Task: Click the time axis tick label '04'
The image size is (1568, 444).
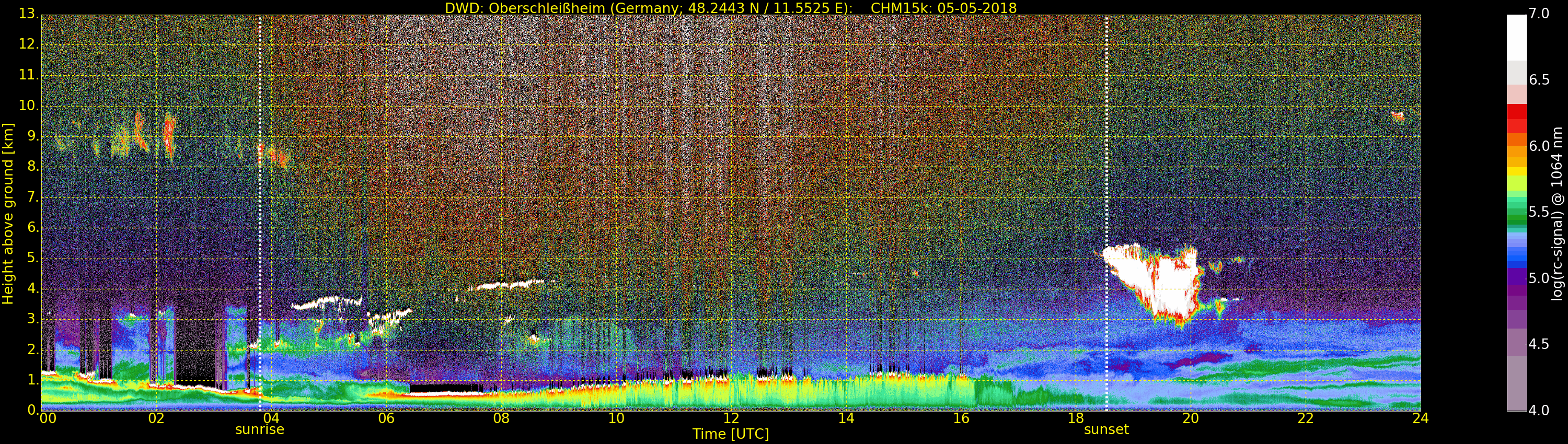Action: click(271, 418)
